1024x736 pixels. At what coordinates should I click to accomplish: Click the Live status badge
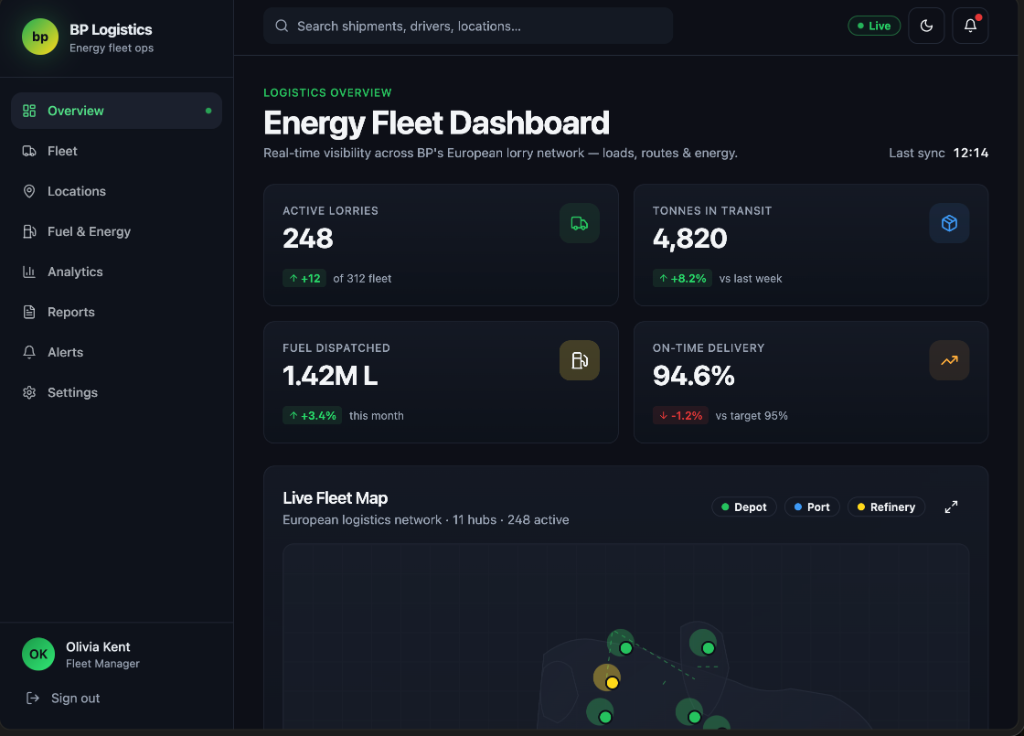point(874,26)
